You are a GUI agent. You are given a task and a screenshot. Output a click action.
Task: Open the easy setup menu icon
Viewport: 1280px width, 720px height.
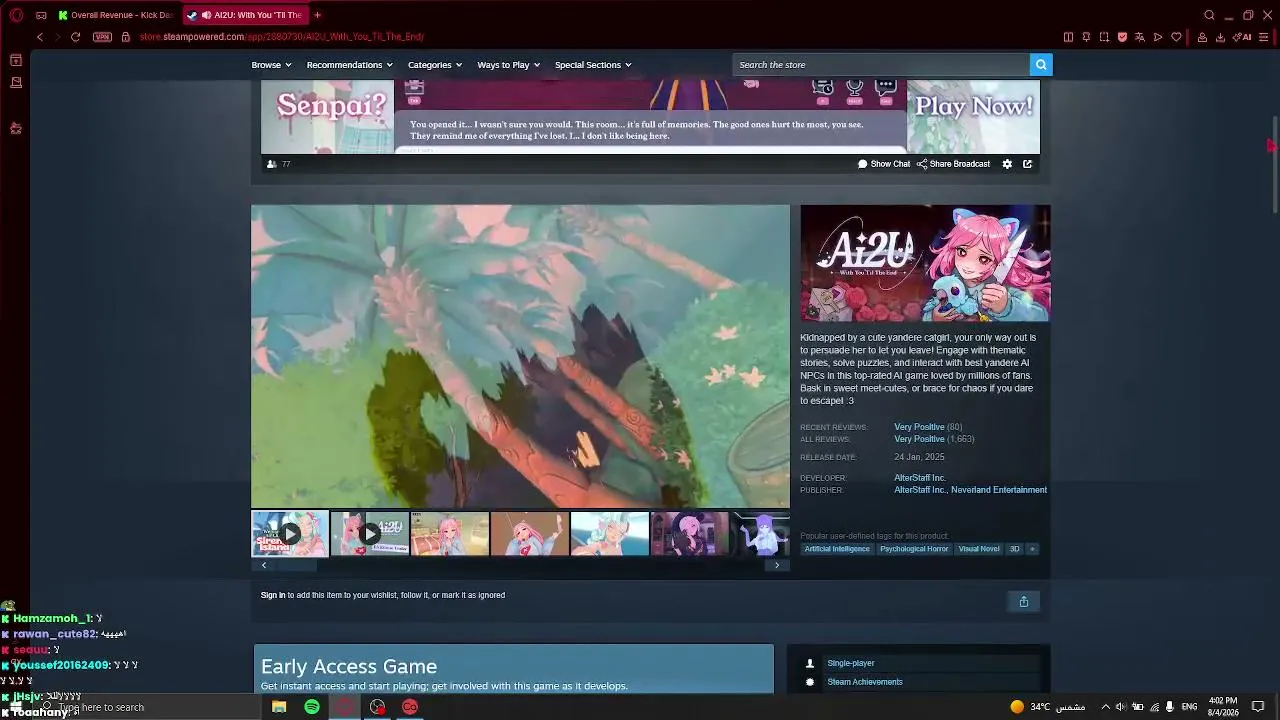(1264, 37)
